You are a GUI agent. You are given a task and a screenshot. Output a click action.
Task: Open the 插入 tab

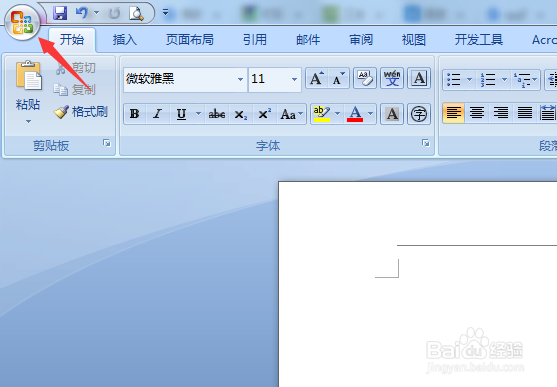pos(124,39)
